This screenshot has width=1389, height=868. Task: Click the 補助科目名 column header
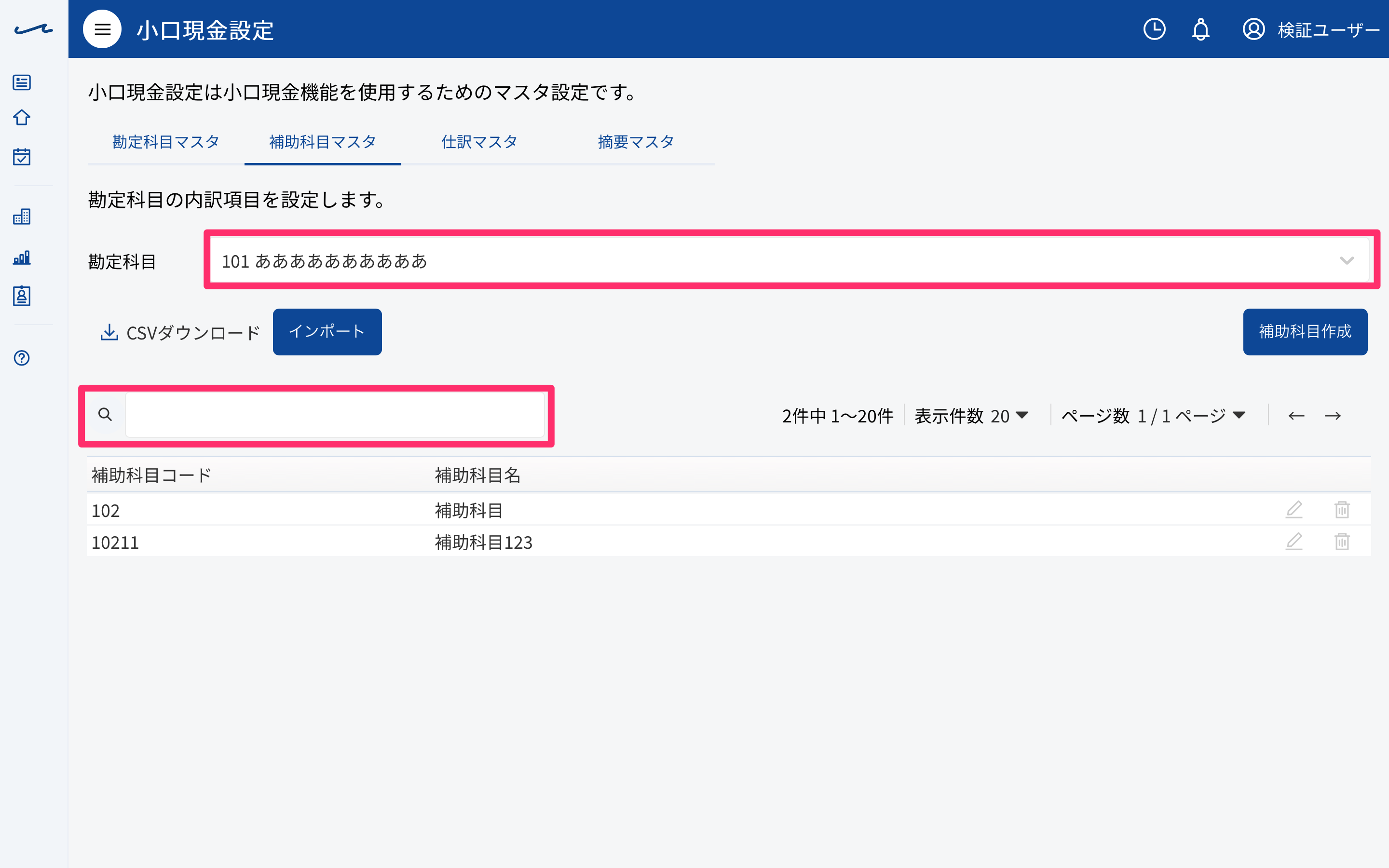(477, 475)
